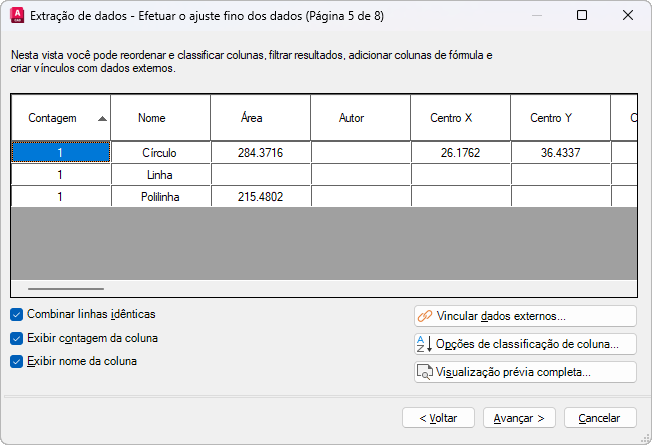Click the A-Z column sort options icon

click(x=424, y=344)
